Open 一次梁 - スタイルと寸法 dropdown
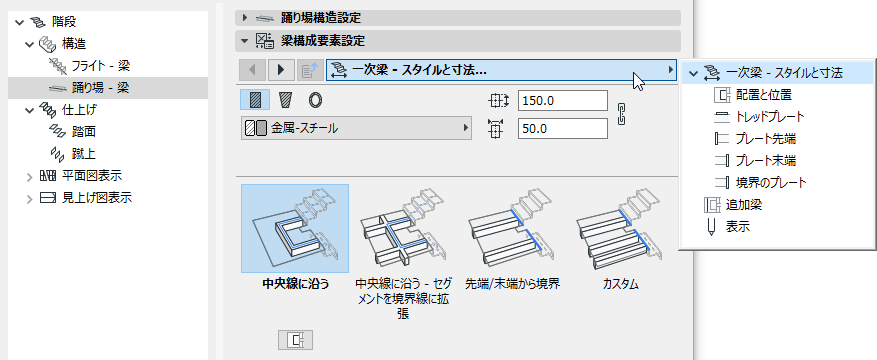This screenshot has width=877, height=360. point(501,70)
